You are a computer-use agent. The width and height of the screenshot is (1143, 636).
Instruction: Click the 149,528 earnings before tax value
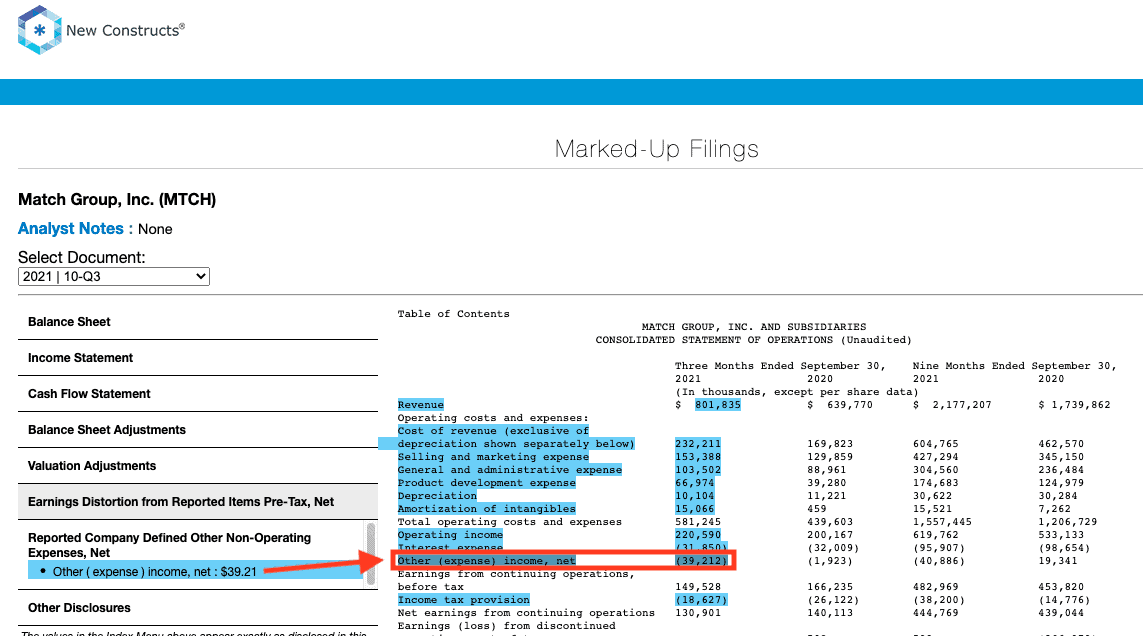click(x=698, y=587)
